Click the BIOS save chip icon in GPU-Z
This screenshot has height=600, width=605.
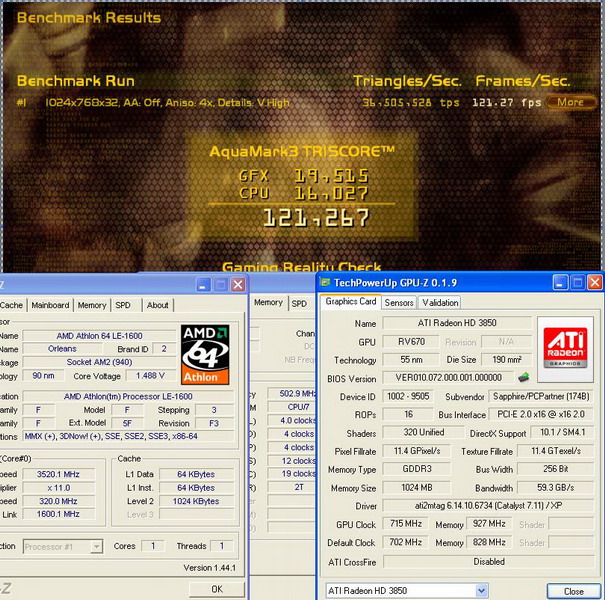[x=524, y=377]
